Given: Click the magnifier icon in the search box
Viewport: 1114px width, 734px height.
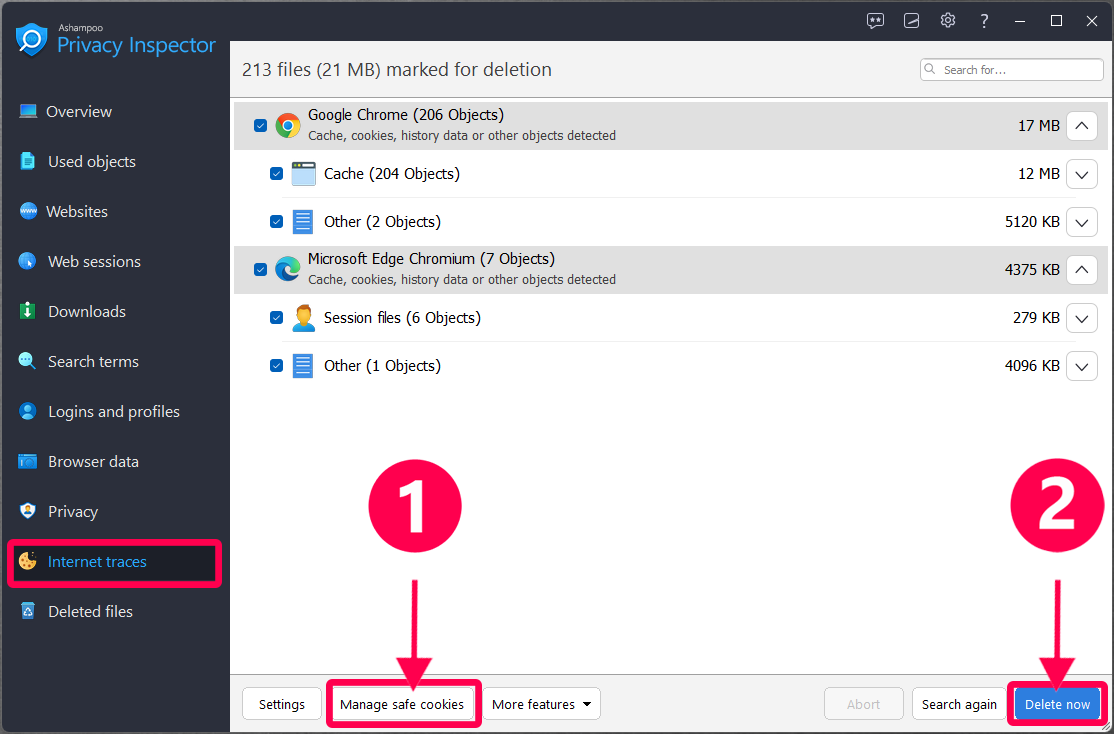Looking at the screenshot, I should point(931,70).
